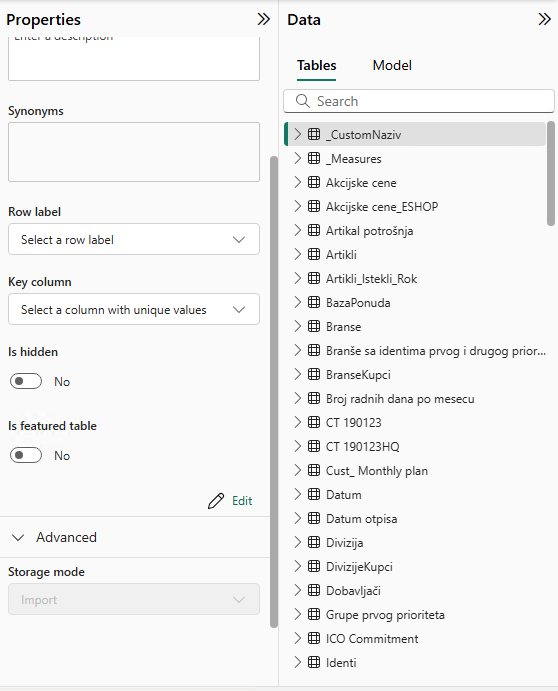The image size is (558, 691).
Task: Click the Synonyms text box
Action: [134, 152]
